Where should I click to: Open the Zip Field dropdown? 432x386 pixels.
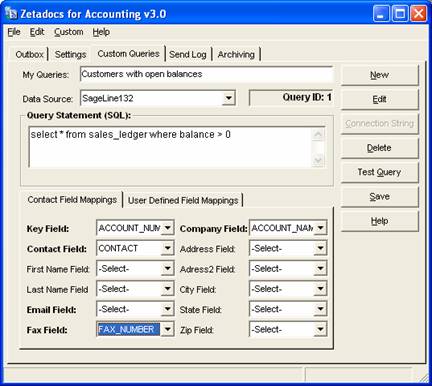tap(320, 330)
